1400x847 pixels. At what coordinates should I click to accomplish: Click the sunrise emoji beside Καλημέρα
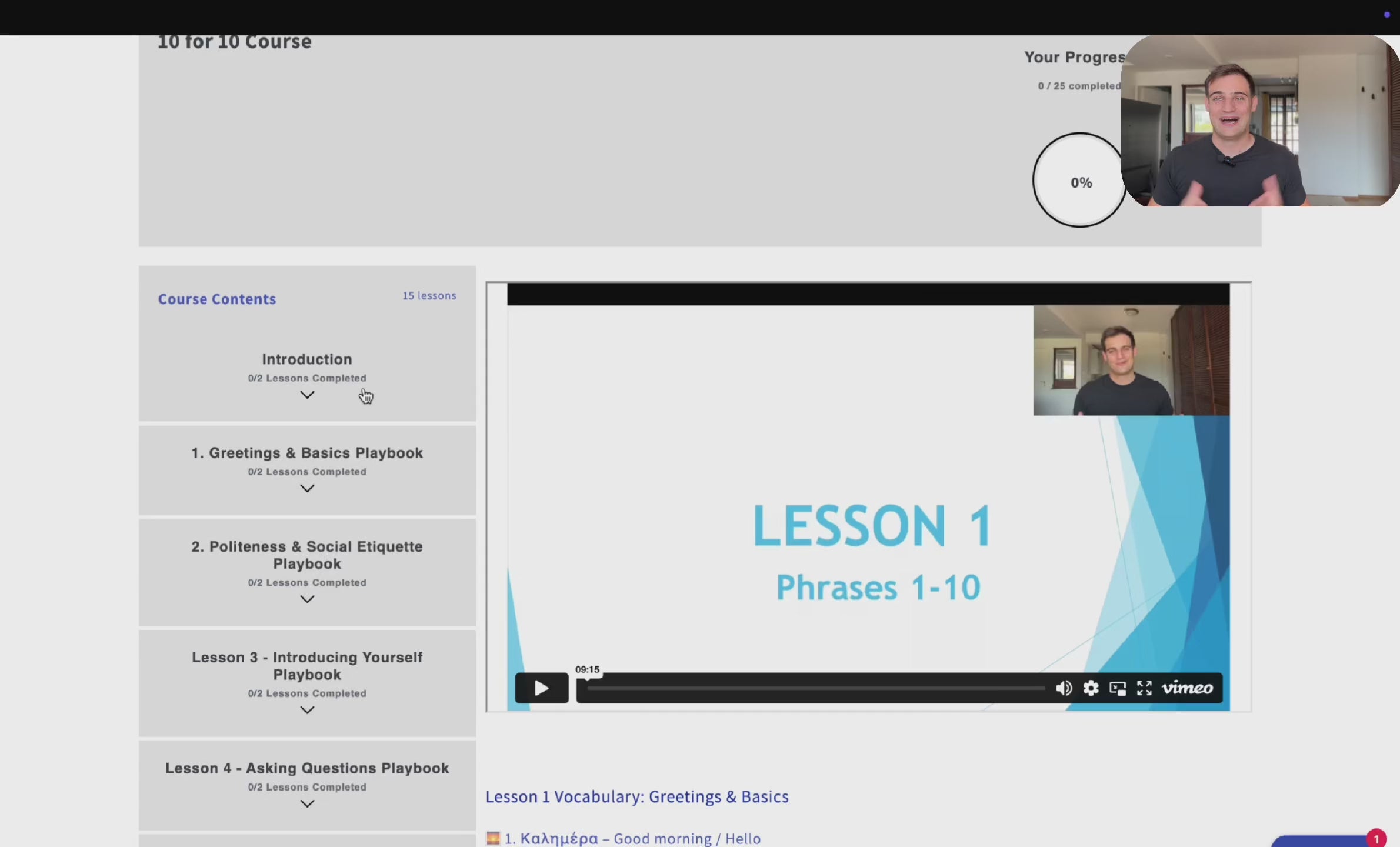coord(493,838)
